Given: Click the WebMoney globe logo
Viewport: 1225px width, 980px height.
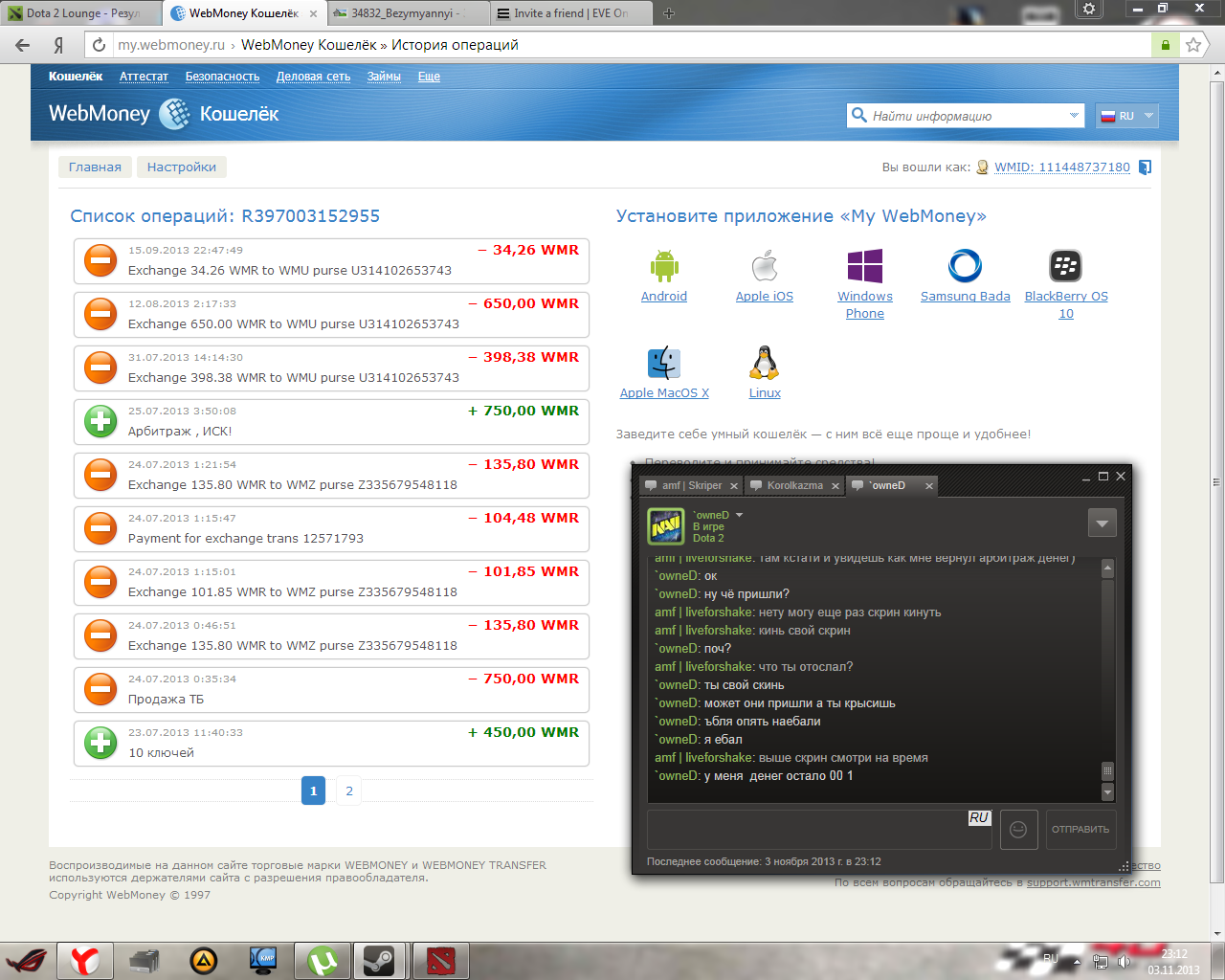Looking at the screenshot, I should 174,114.
